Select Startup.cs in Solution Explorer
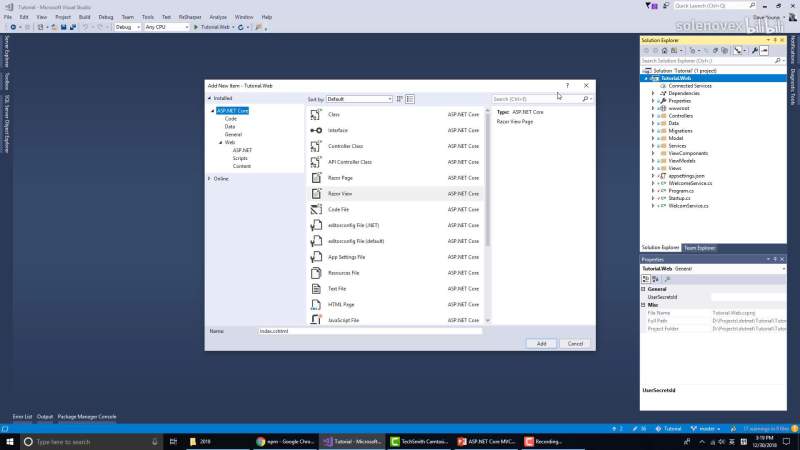The height and width of the screenshot is (450, 800). coord(679,198)
